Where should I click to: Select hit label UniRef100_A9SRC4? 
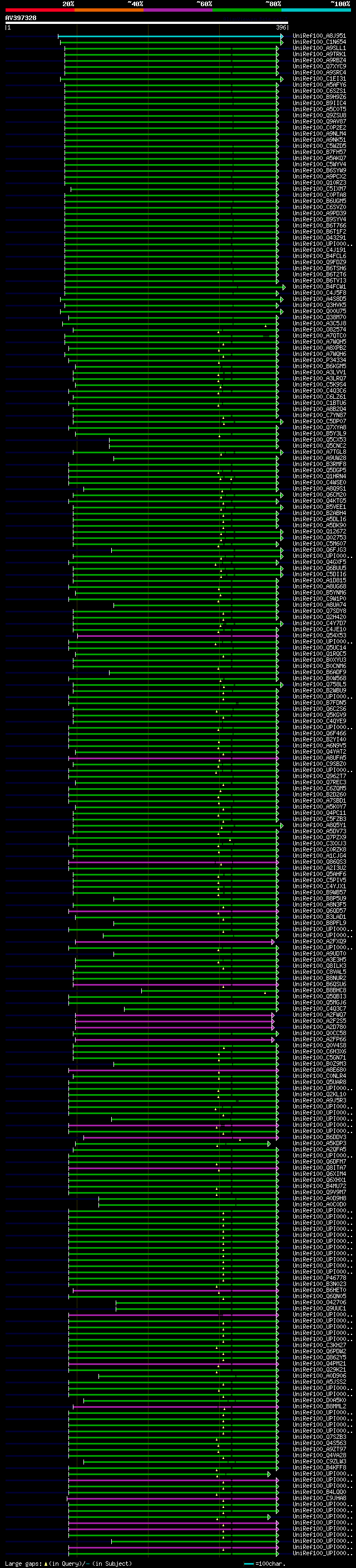pyautogui.click(x=319, y=72)
